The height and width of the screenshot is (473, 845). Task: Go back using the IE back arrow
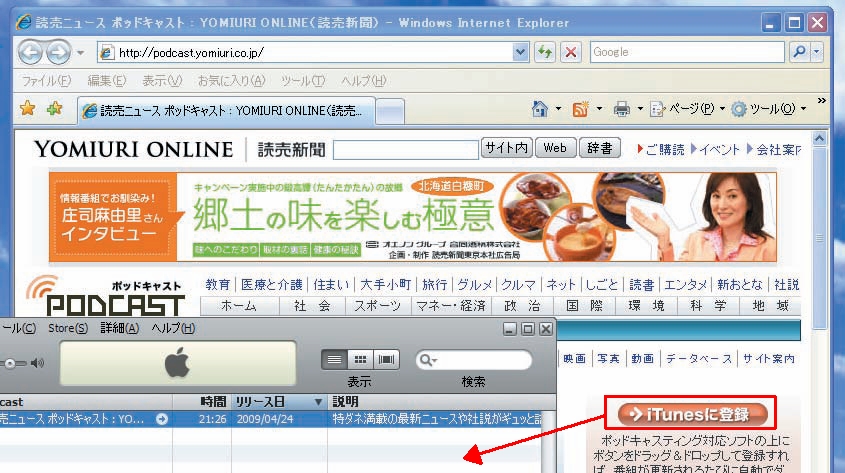tap(30, 52)
